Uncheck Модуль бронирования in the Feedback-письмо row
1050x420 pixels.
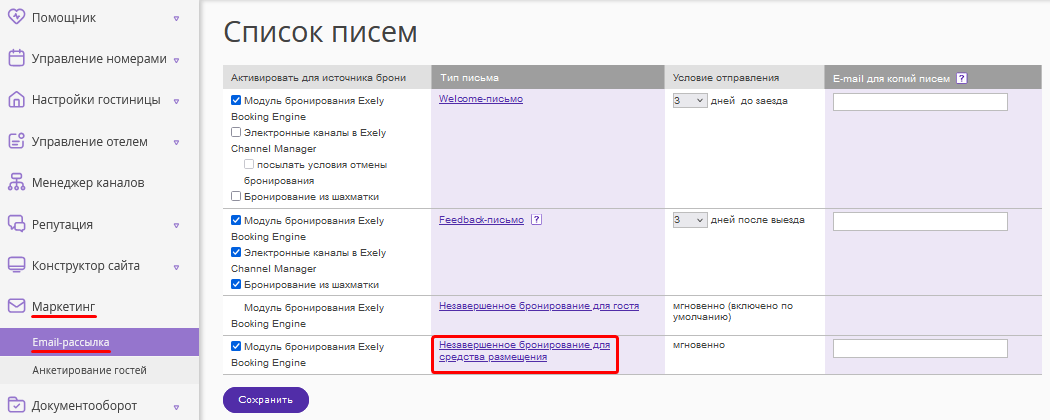[x=236, y=220]
